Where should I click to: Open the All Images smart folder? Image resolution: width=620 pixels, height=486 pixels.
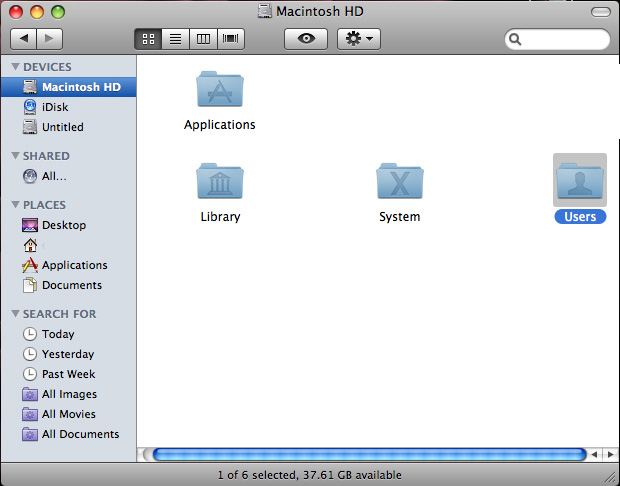(68, 394)
